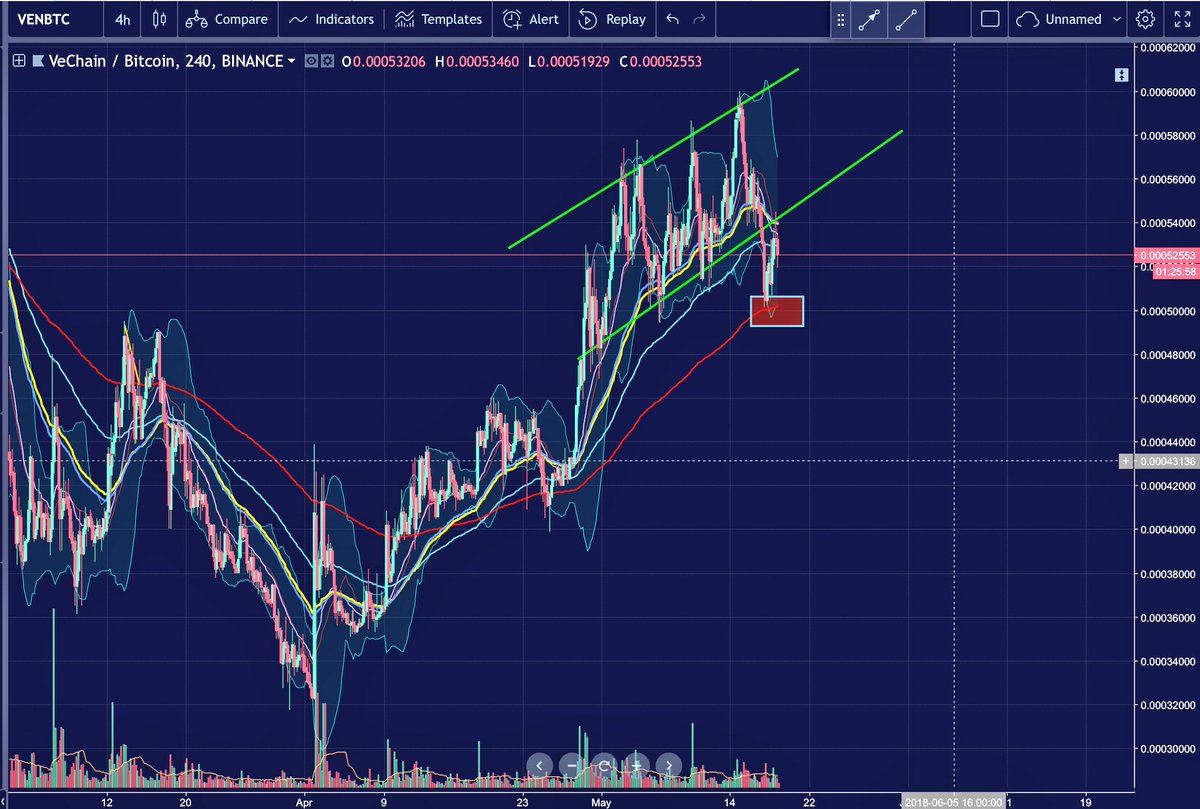
Task: Click the VeChain / Bitcoin, 240, BINANCE title
Action: (164, 62)
